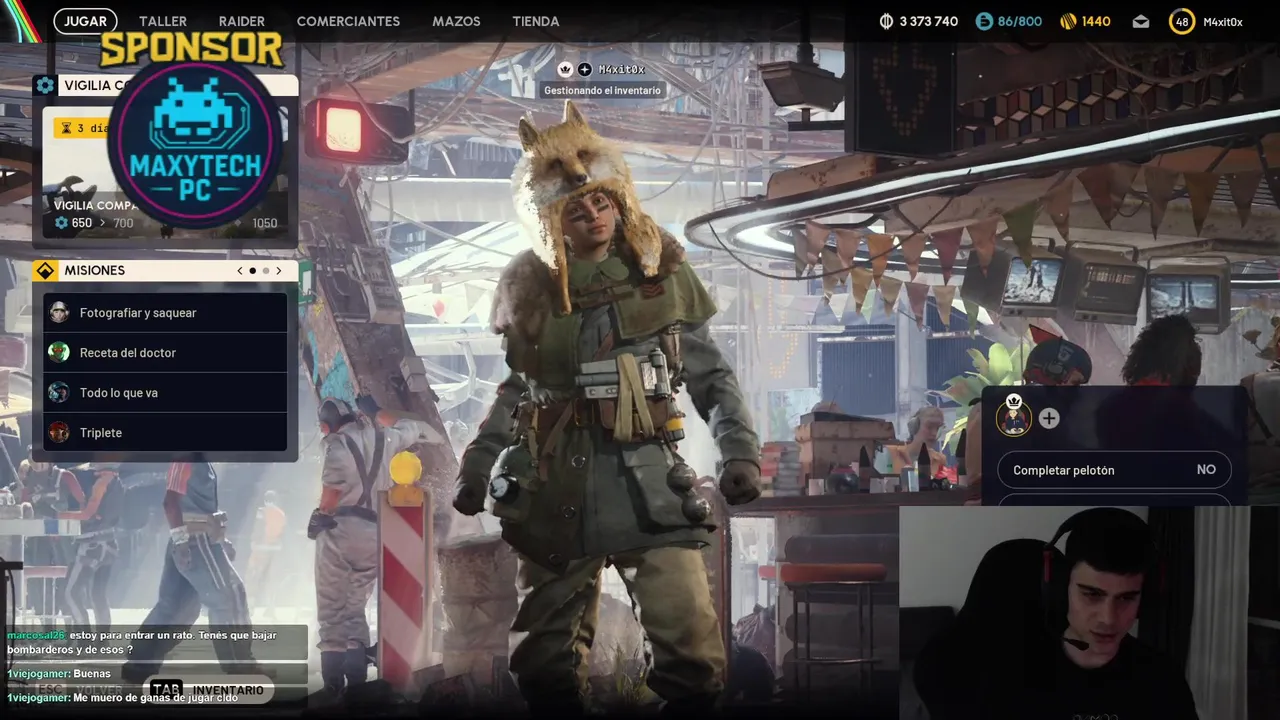Screen dimensions: 1280x720
Task: Open the Todo lo que va mission
Action: [165, 392]
